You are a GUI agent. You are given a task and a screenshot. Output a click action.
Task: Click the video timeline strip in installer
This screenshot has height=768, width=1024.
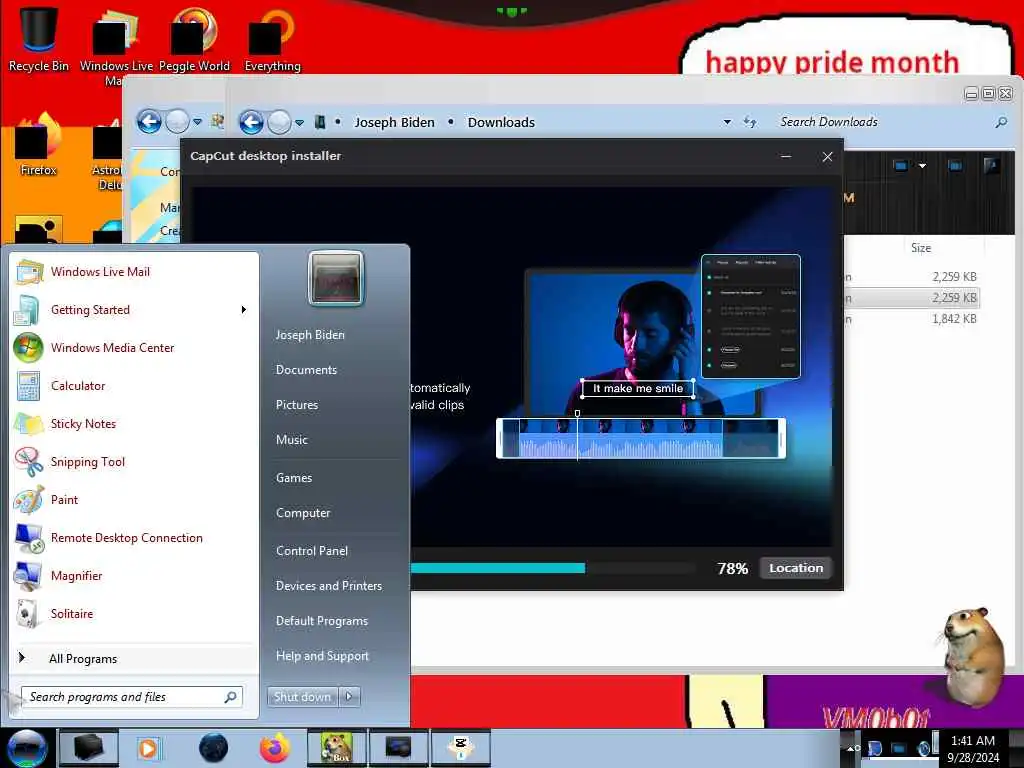pyautogui.click(x=641, y=438)
